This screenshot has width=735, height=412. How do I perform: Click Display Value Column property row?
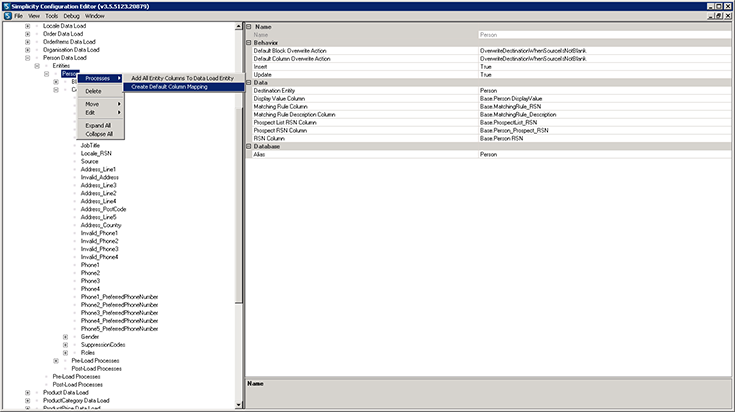pyautogui.click(x=491, y=98)
